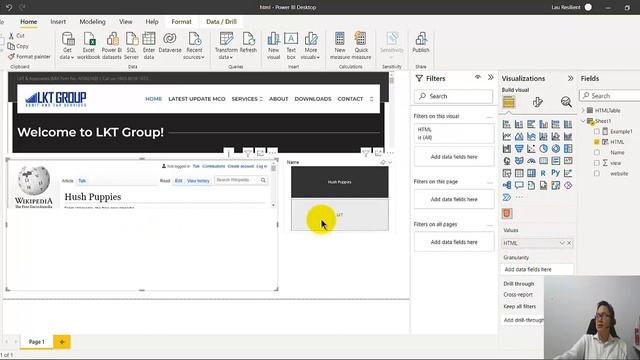Viewport: 640px width, 360px height.
Task: Switch to the Modeling ribbon tab
Action: click(x=93, y=22)
